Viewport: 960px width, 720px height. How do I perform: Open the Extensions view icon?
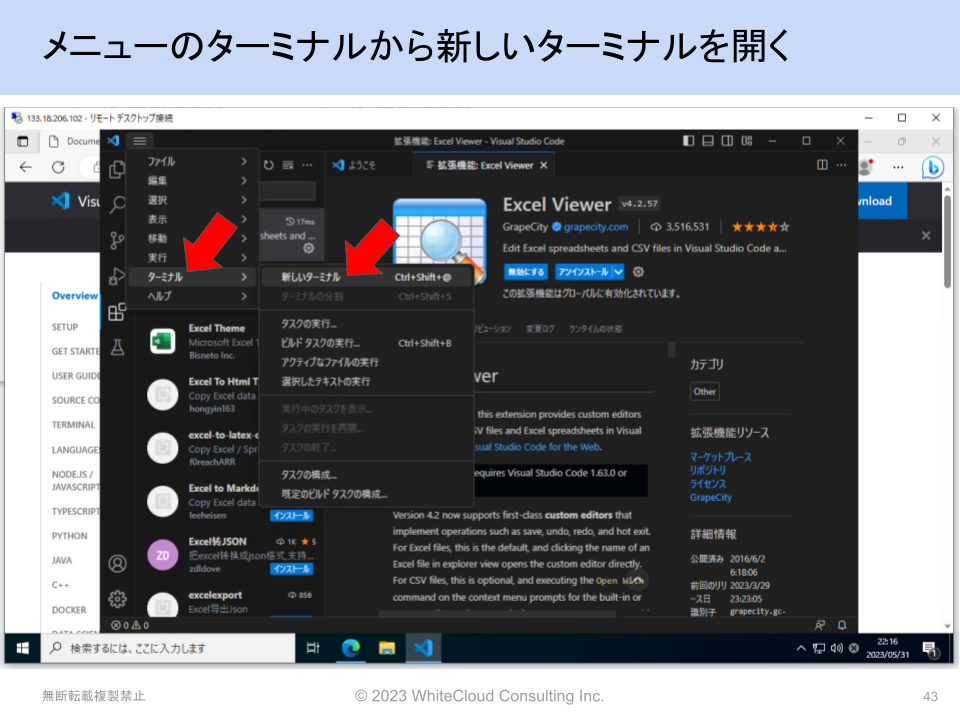(x=117, y=312)
